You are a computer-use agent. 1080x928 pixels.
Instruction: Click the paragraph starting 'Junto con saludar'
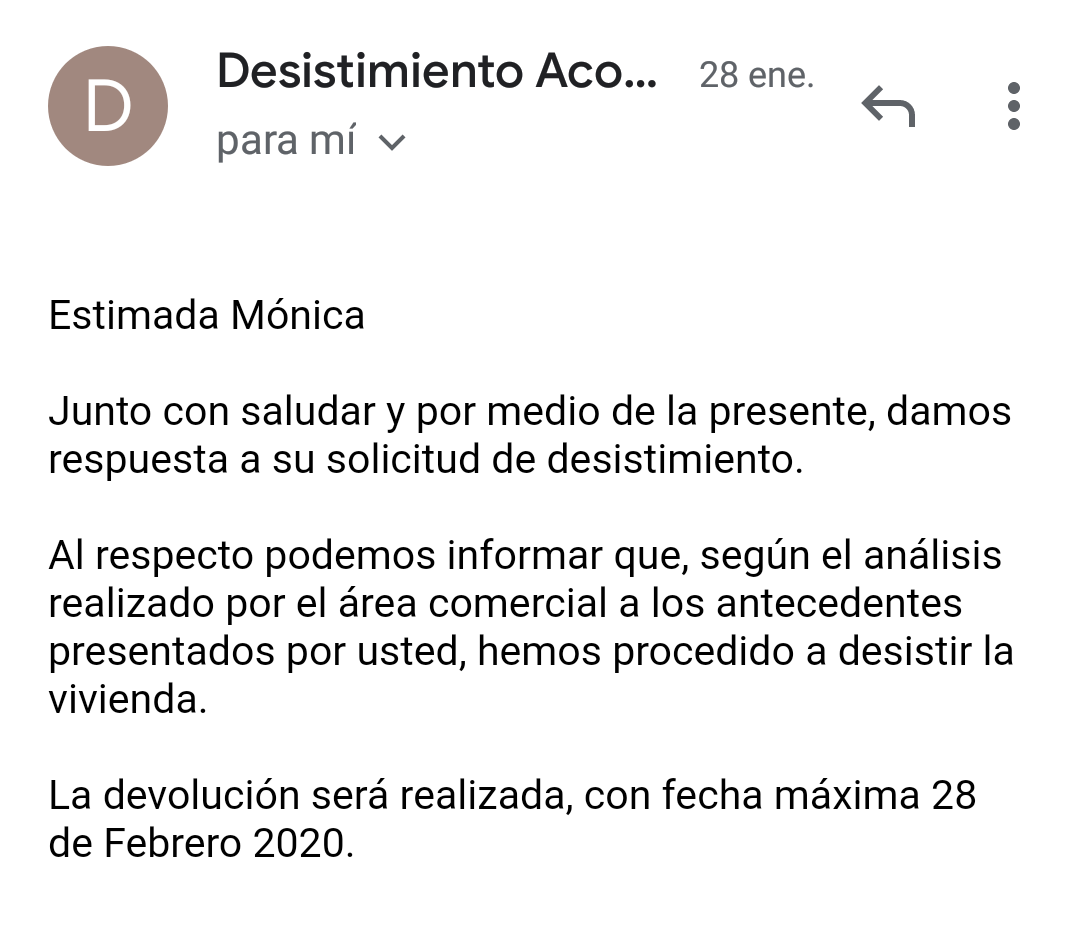pos(530,435)
